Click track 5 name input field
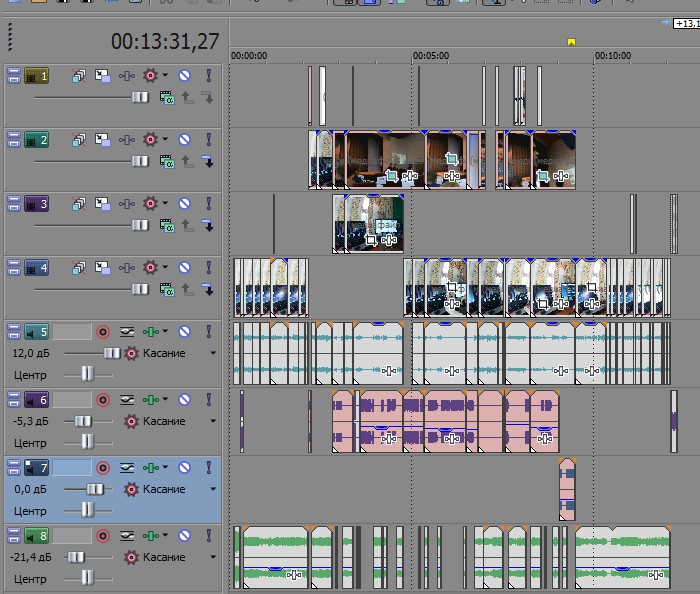Image resolution: width=700 pixels, height=594 pixels. 72,332
